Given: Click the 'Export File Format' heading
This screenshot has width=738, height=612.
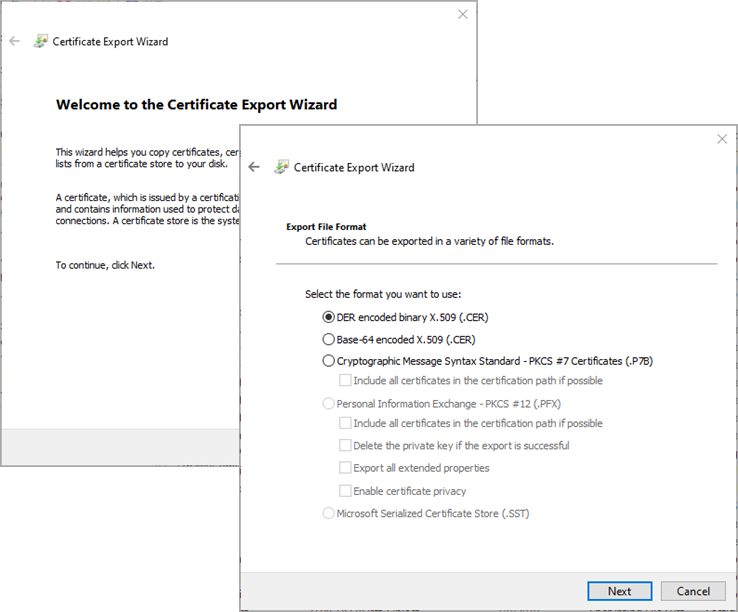Looking at the screenshot, I should [x=326, y=227].
